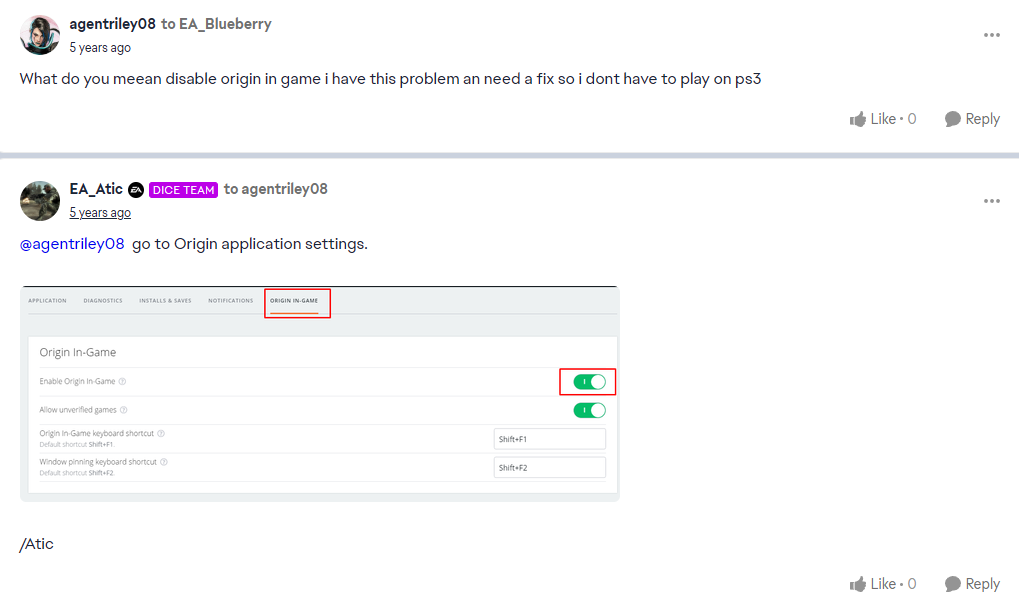
Task: Click the EA_Blueberry recipient name
Action: pyautogui.click(x=225, y=24)
